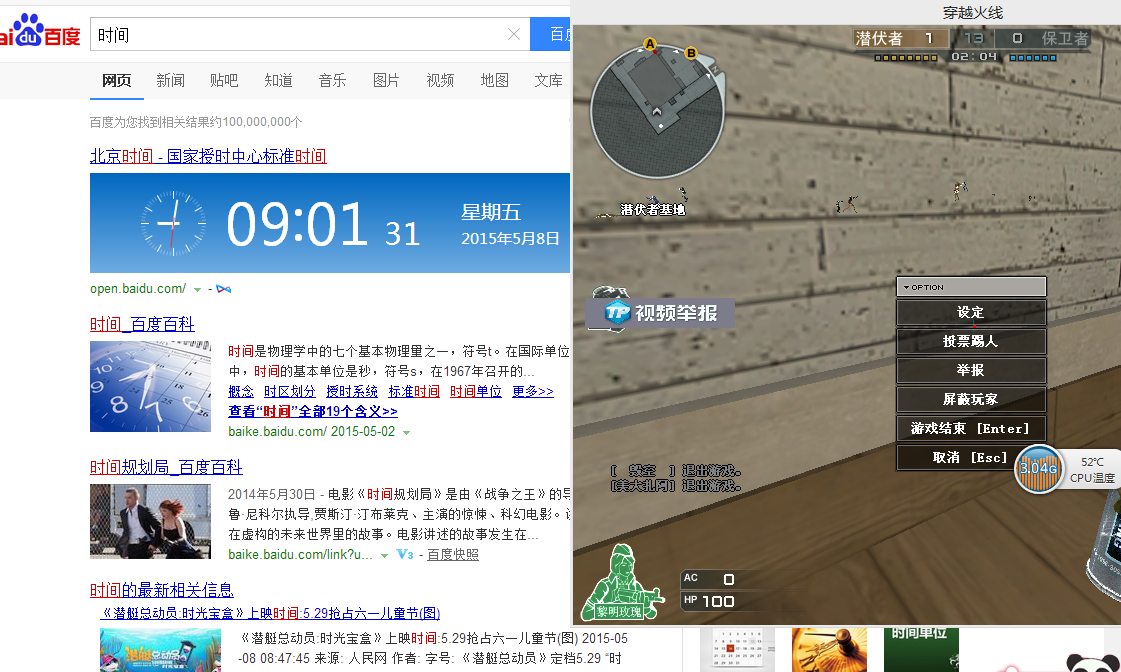
Task: Open 北京时间 国家授时中心标准时间 result link
Action: pos(208,156)
